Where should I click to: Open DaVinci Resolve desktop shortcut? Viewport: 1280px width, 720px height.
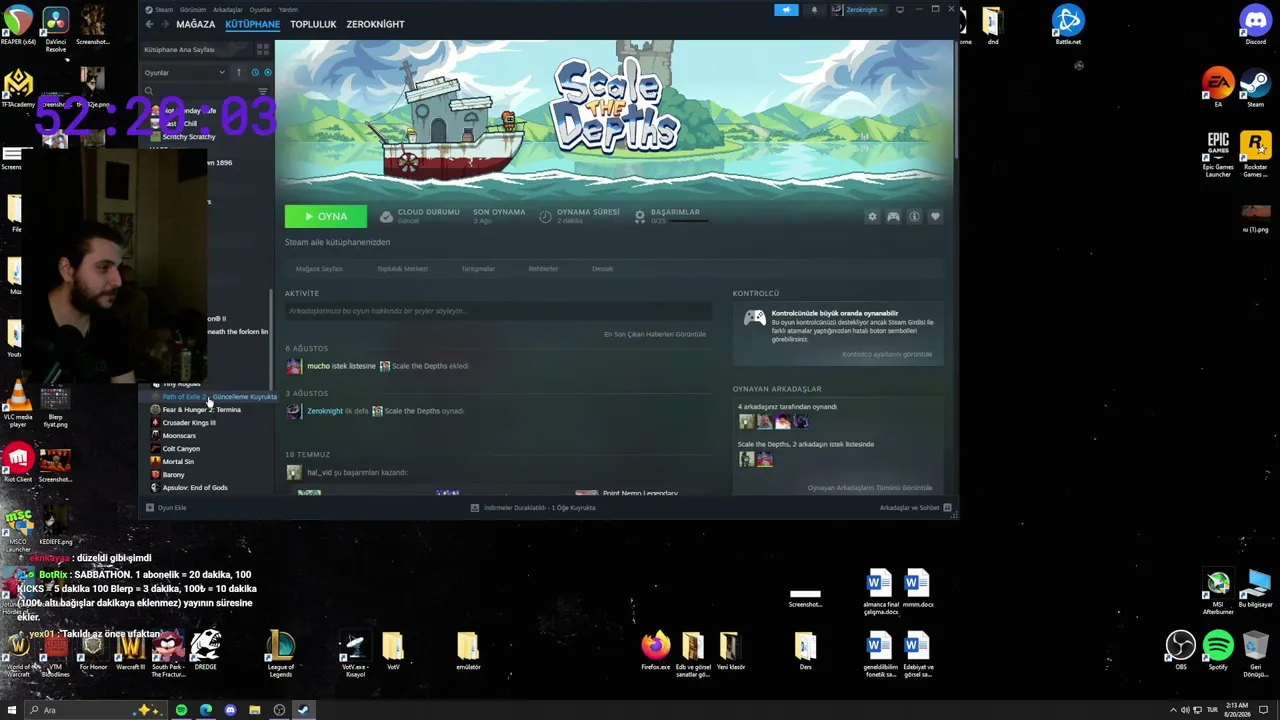(56, 28)
